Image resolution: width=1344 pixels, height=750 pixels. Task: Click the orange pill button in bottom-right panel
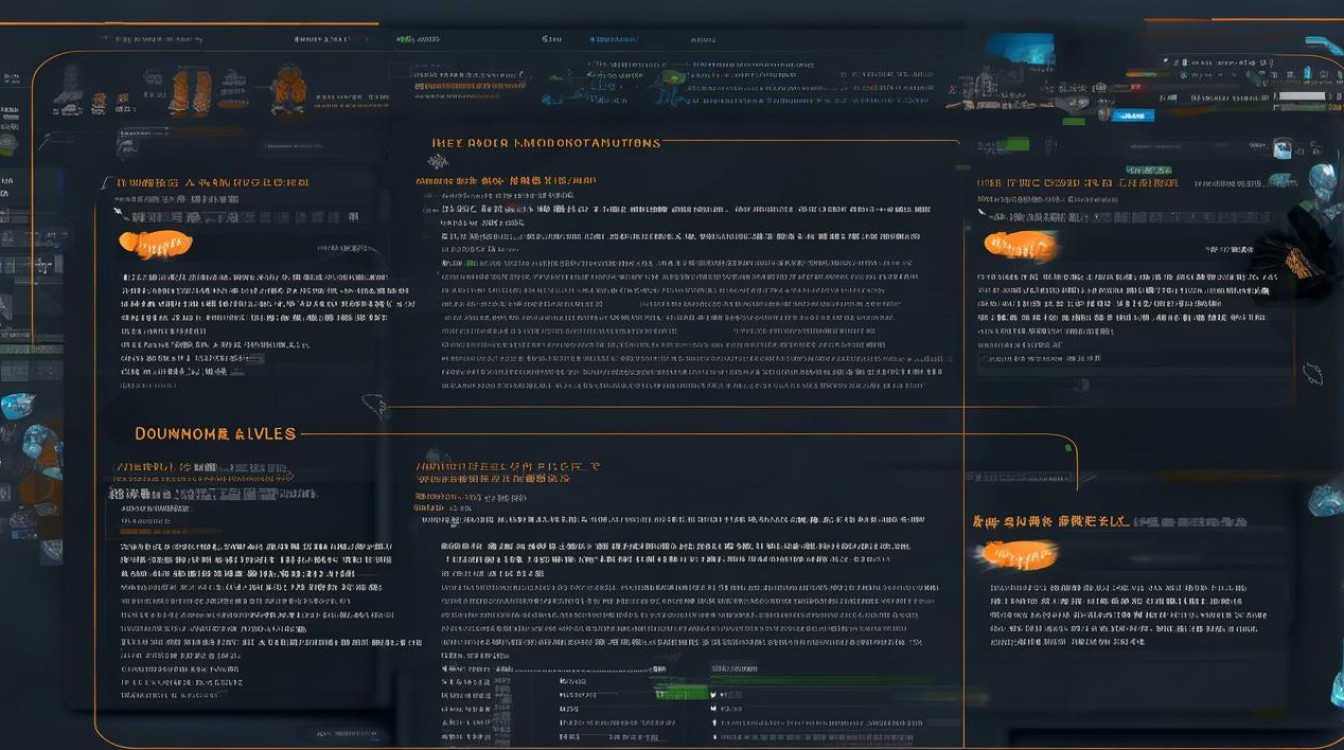click(1018, 553)
